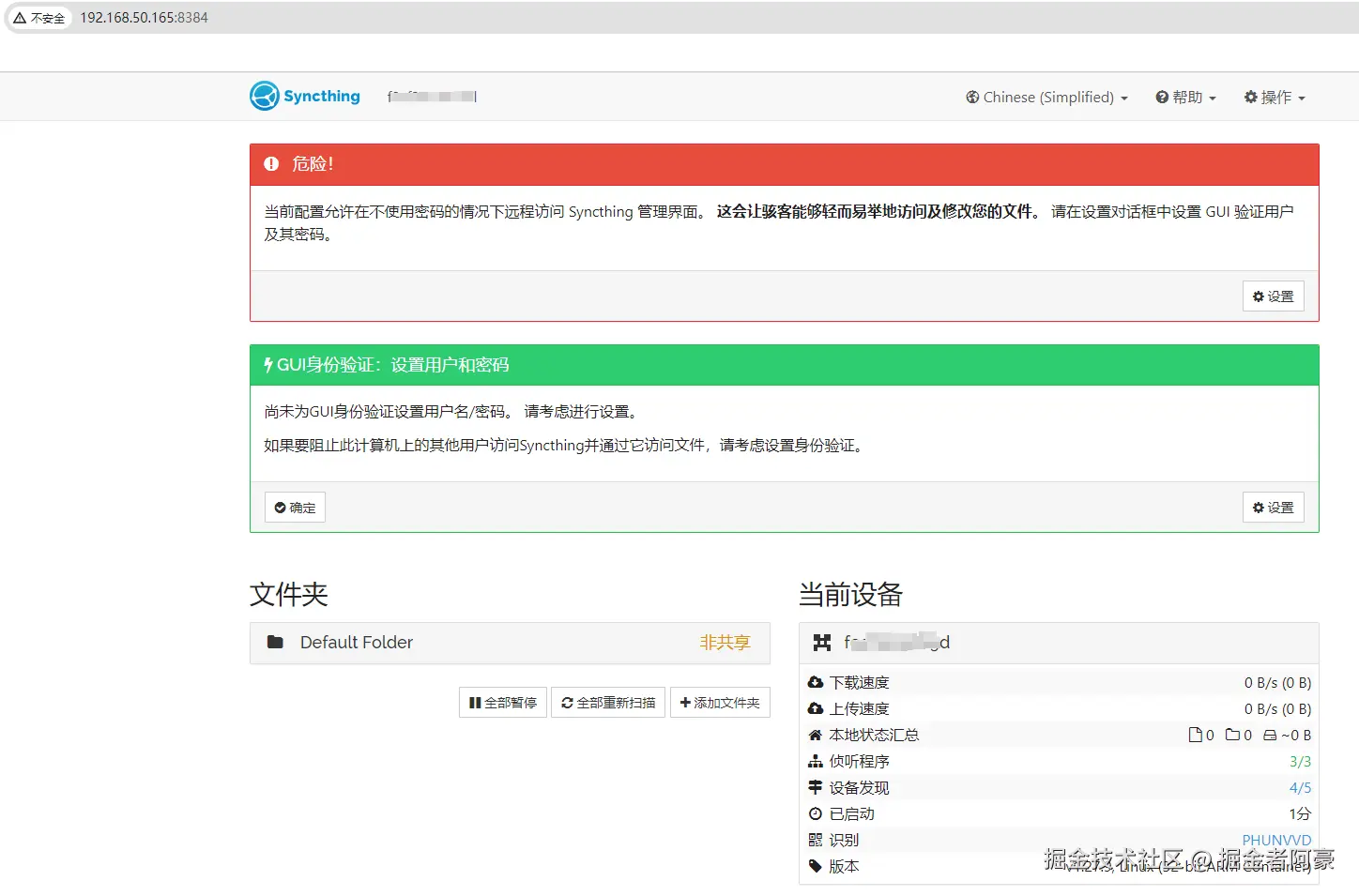The image size is (1359, 896).
Task: Click the globe icon beside Chinese (Simplified)
Action: pos(972,97)
